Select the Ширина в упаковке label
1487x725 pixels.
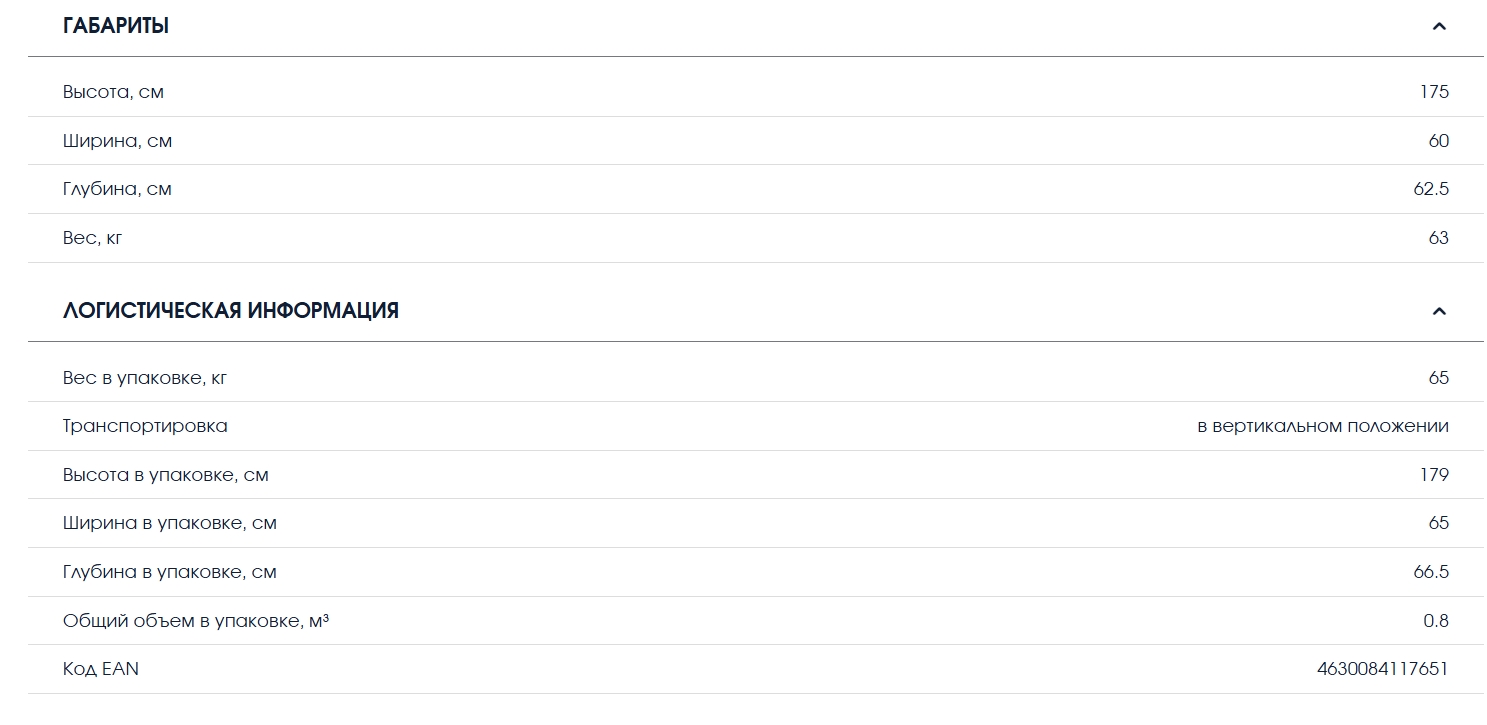170,523
